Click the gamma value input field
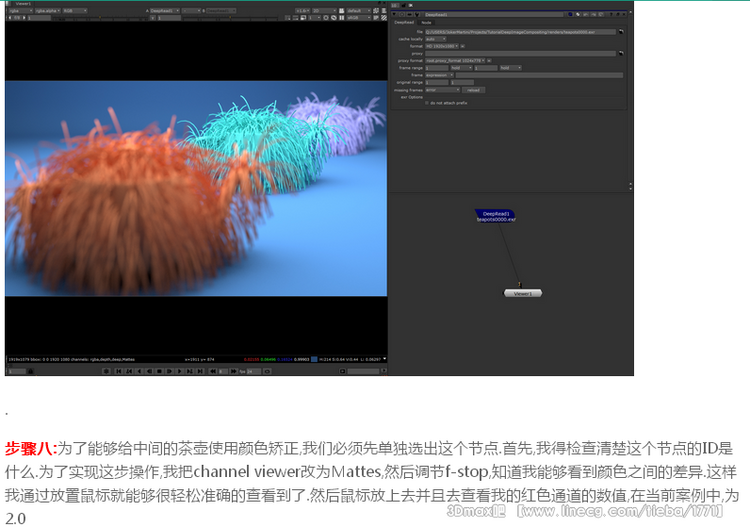 click(x=169, y=18)
